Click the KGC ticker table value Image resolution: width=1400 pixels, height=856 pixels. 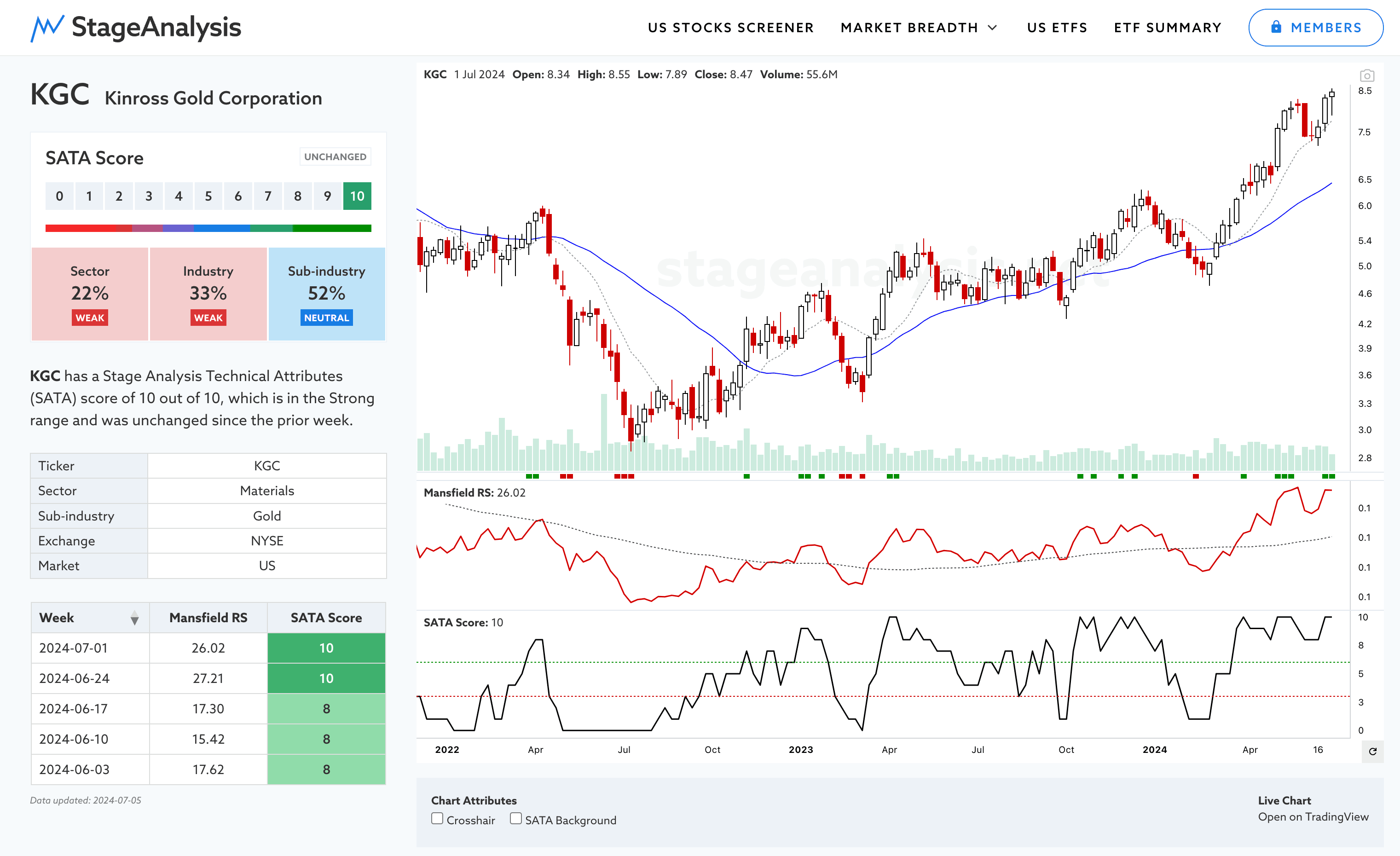click(x=267, y=466)
